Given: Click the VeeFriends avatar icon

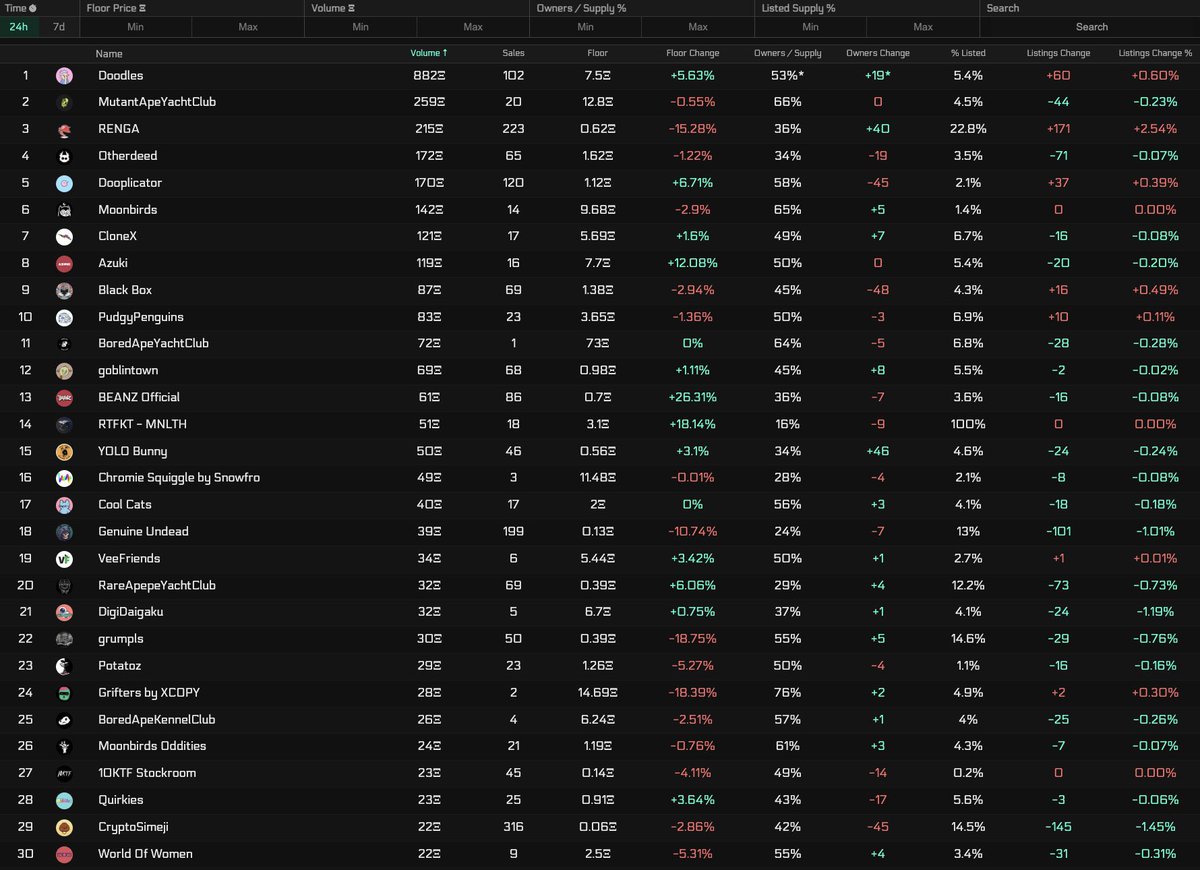Looking at the screenshot, I should pos(64,559).
